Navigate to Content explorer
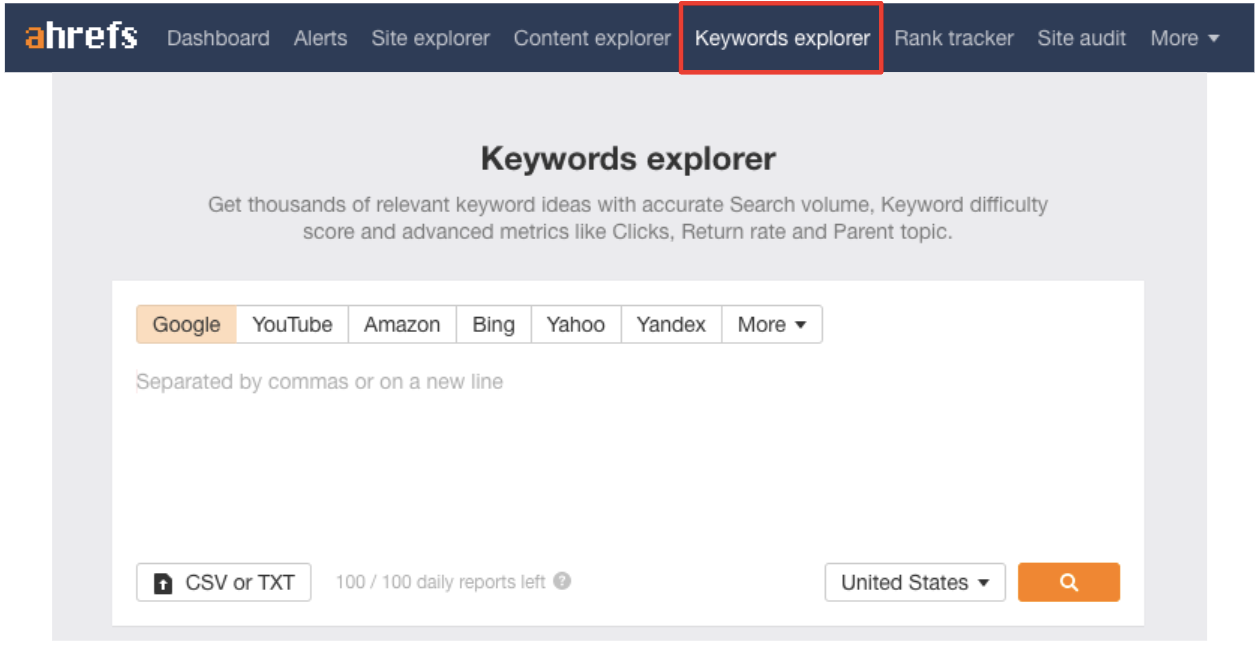This screenshot has width=1257, height=647. coord(592,38)
